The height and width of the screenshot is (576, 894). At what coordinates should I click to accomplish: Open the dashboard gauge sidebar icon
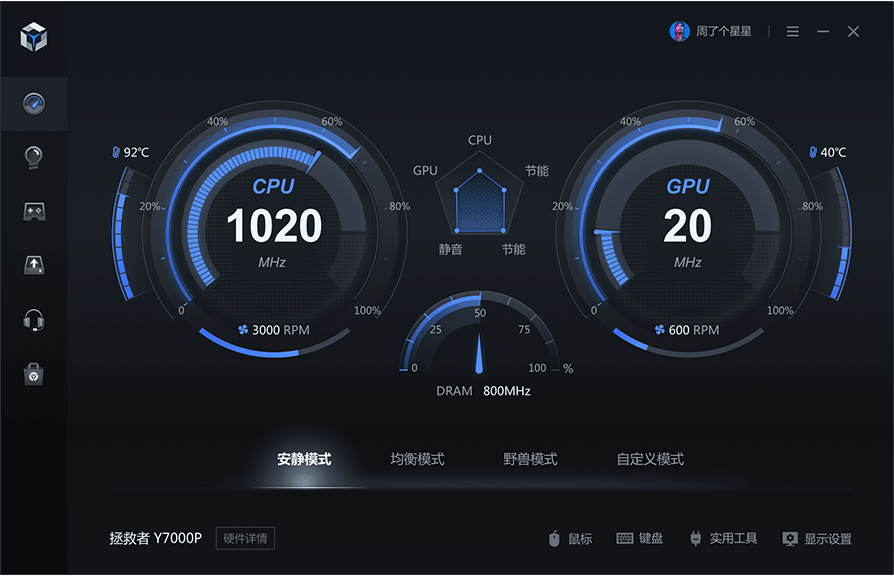34,103
